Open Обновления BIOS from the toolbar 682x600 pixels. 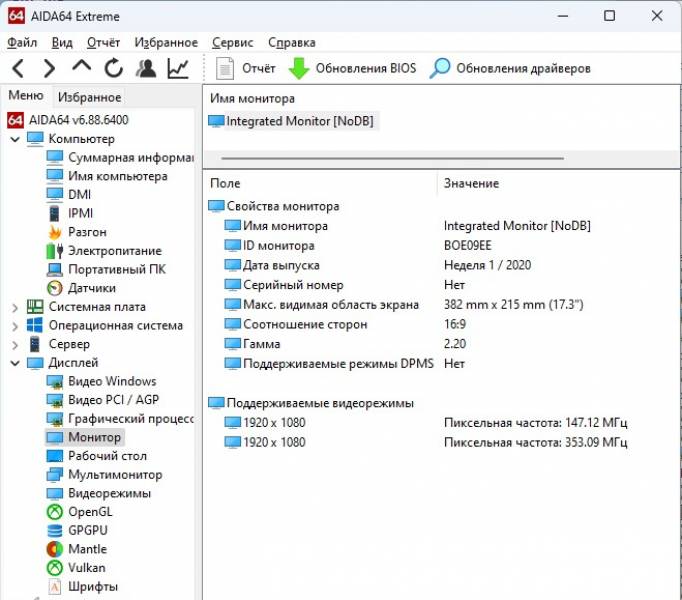pyautogui.click(x=352, y=68)
